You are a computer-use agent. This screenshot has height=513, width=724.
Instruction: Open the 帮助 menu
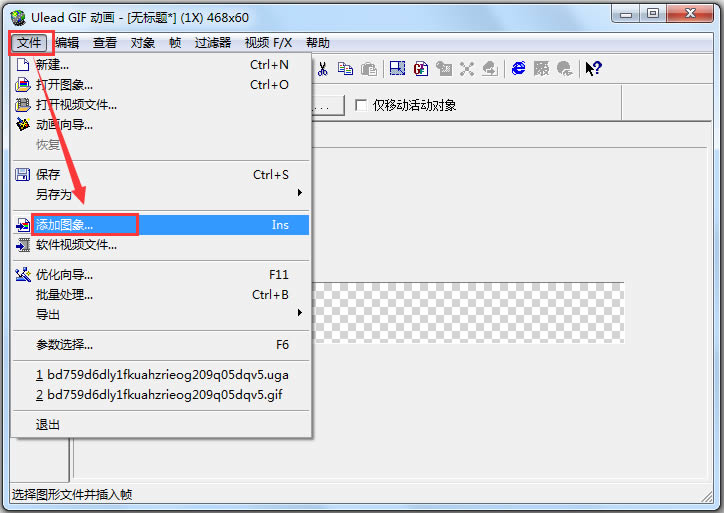click(x=318, y=43)
